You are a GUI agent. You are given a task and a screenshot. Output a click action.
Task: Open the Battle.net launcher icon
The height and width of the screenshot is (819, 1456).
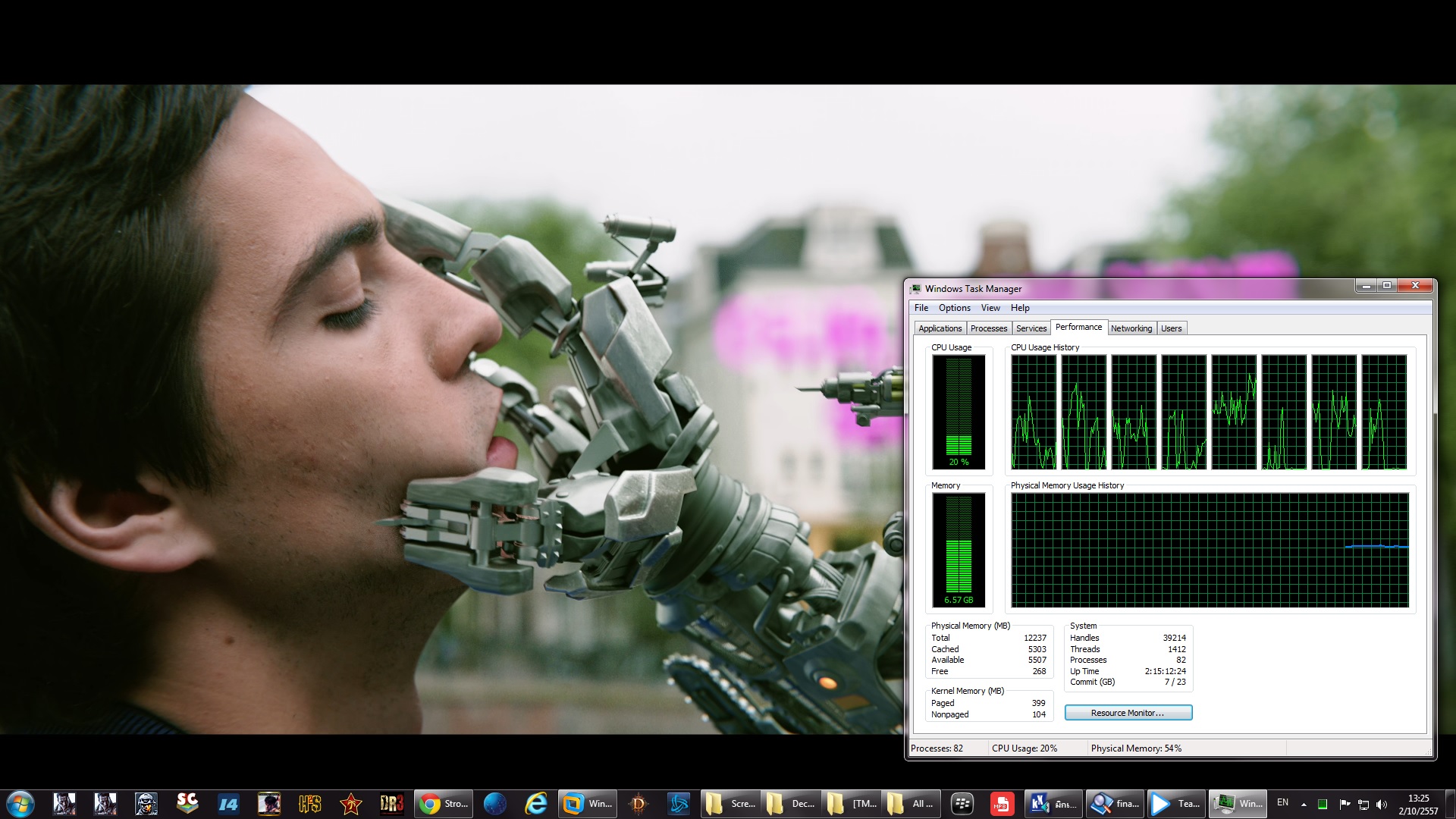pyautogui.click(x=679, y=804)
